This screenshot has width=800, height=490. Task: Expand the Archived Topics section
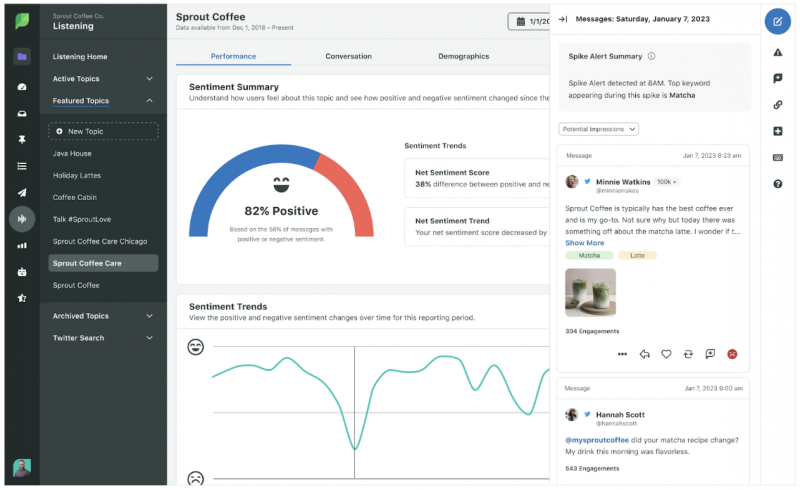click(x=103, y=316)
